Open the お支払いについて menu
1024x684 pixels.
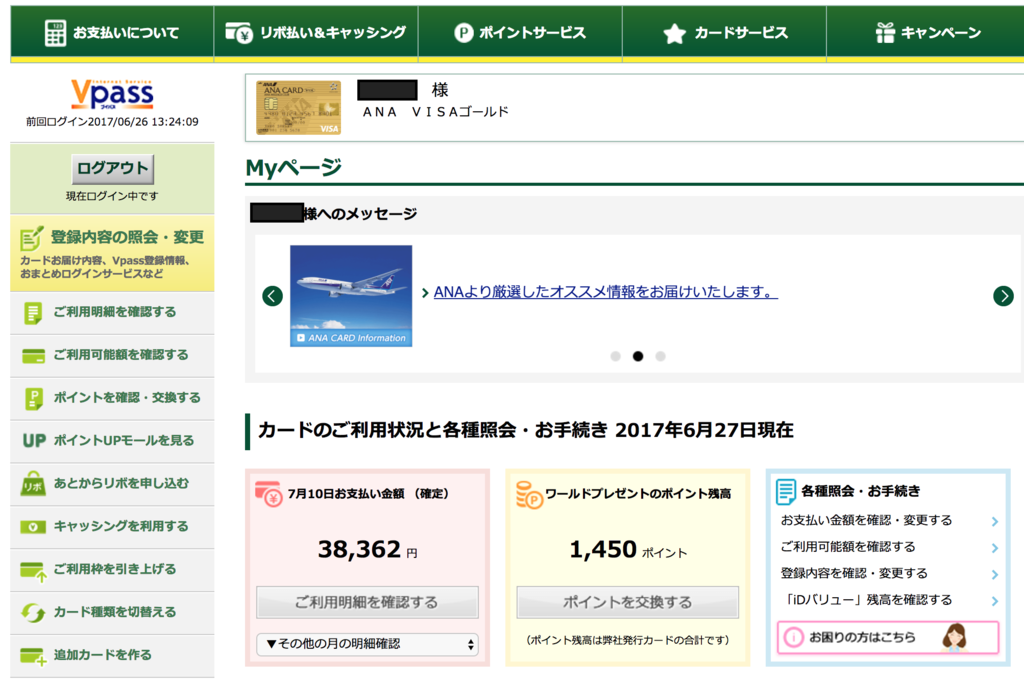coord(112,33)
